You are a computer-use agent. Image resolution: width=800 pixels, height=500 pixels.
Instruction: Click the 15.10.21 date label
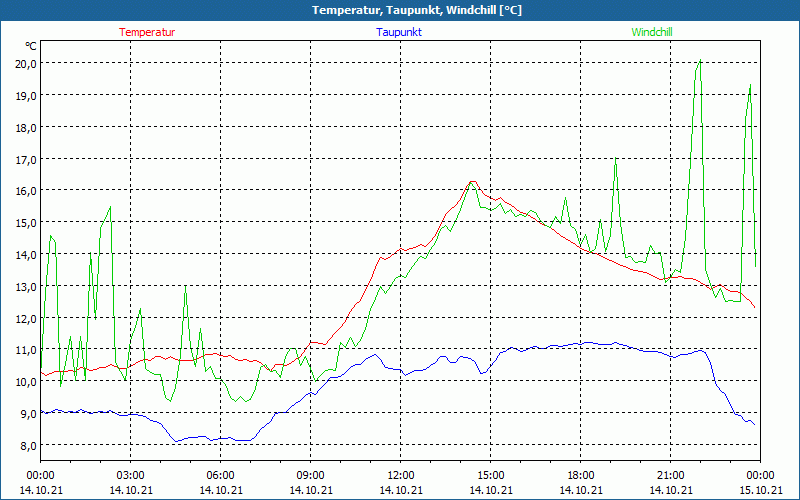(760, 490)
